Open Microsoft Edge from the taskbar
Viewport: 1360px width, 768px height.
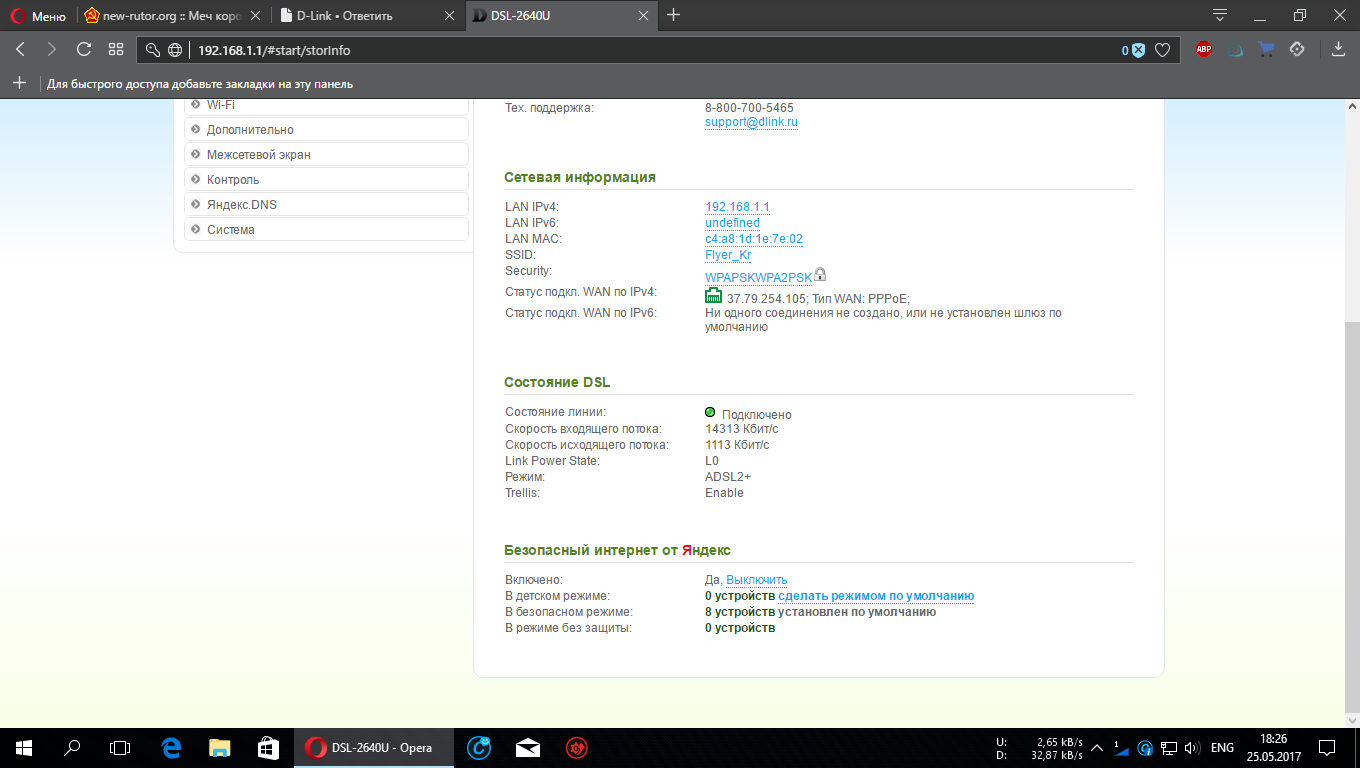[171, 747]
